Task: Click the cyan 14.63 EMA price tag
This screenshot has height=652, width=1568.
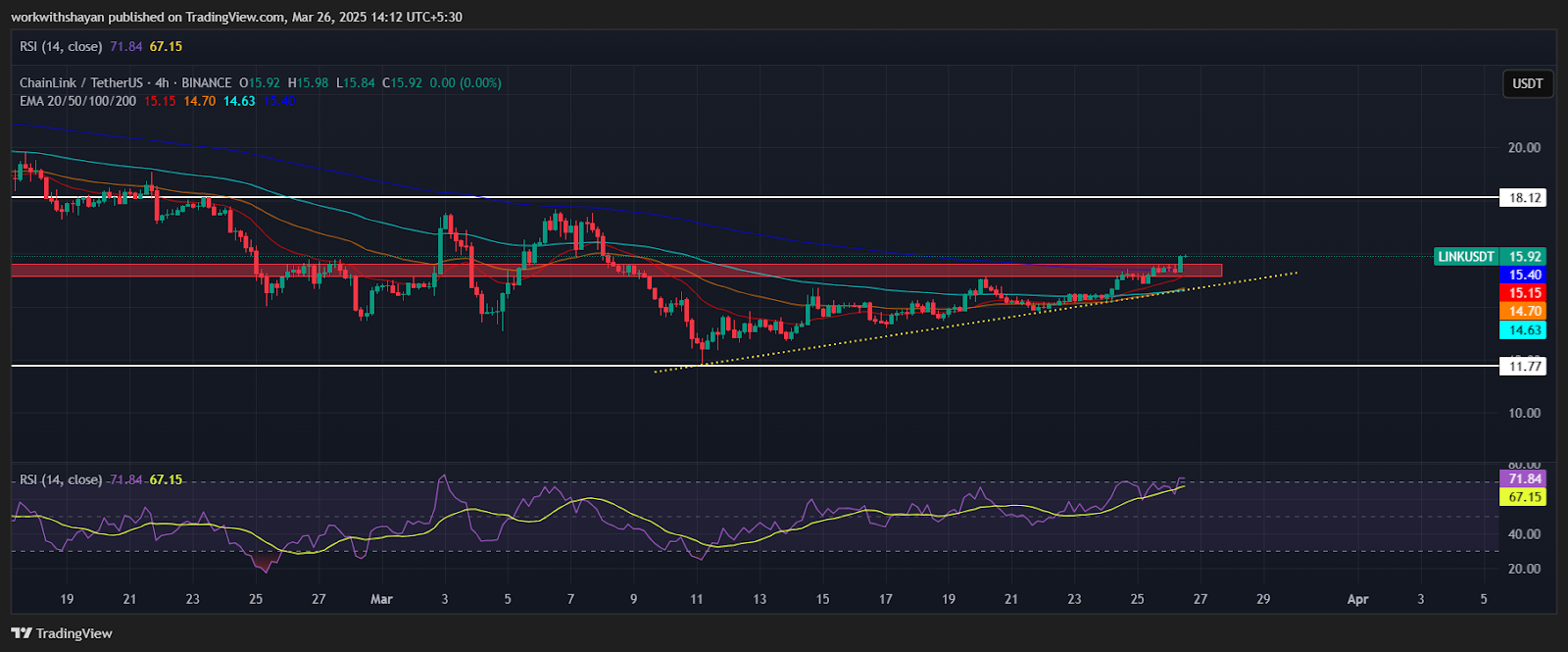Action: point(1524,330)
